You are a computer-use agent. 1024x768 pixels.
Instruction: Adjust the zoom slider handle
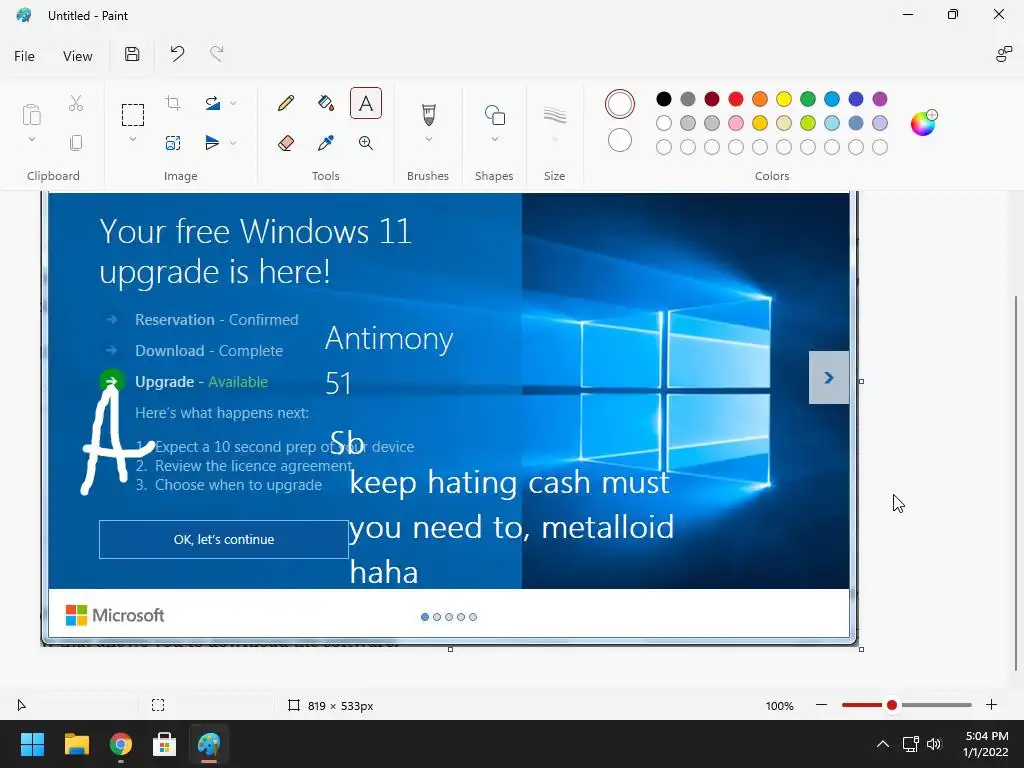pos(891,705)
